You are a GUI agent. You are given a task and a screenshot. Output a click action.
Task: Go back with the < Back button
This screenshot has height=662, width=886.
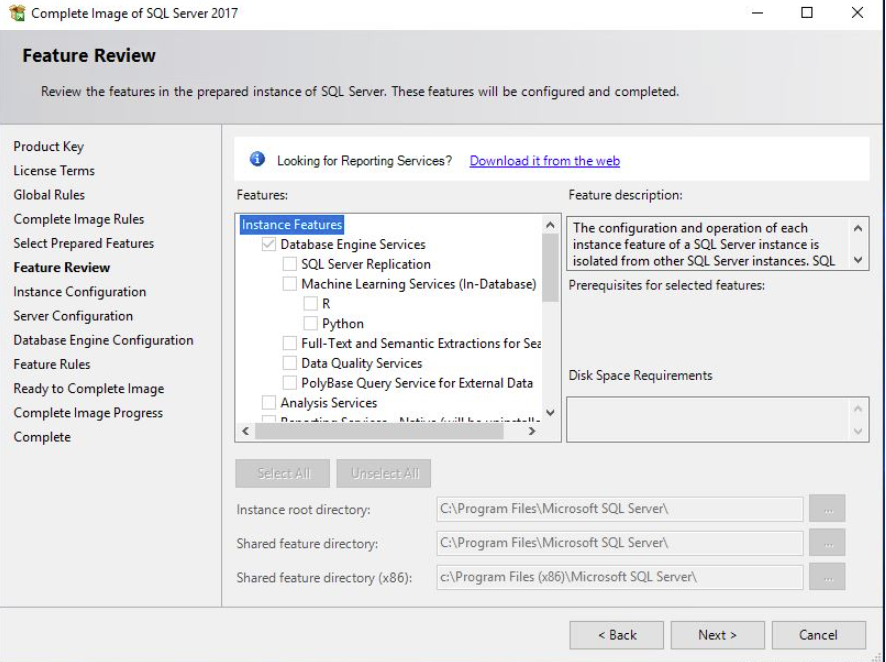coord(616,635)
